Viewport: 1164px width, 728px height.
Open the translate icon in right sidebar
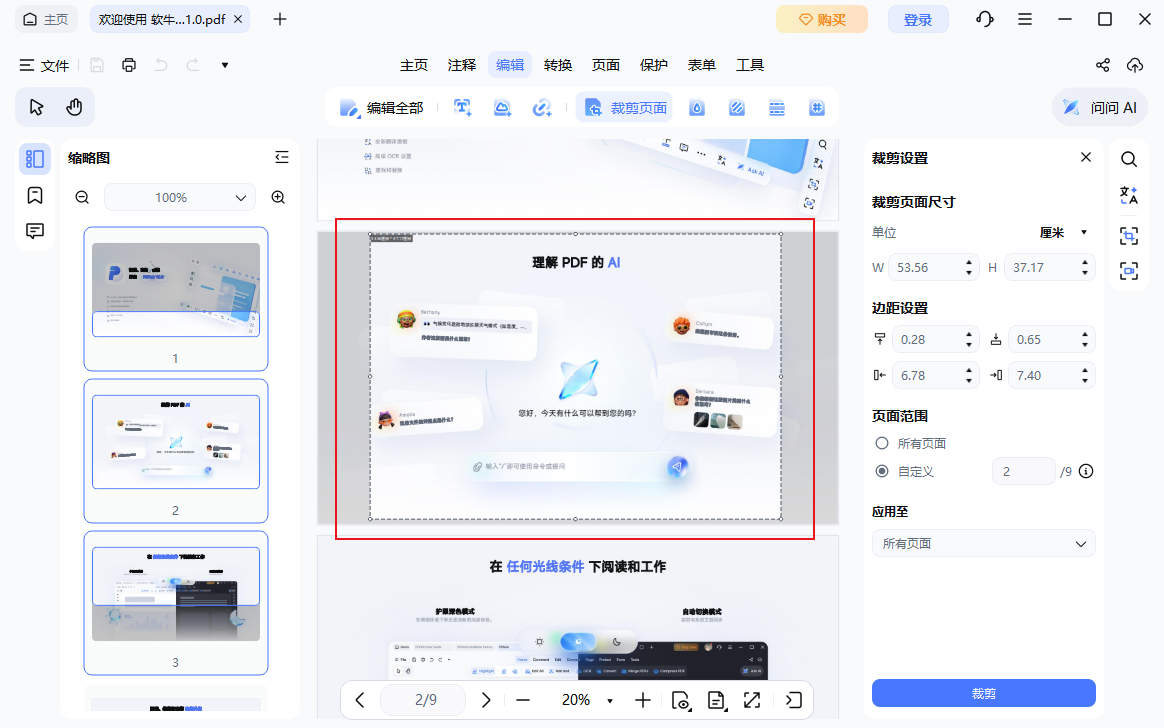pos(1129,196)
